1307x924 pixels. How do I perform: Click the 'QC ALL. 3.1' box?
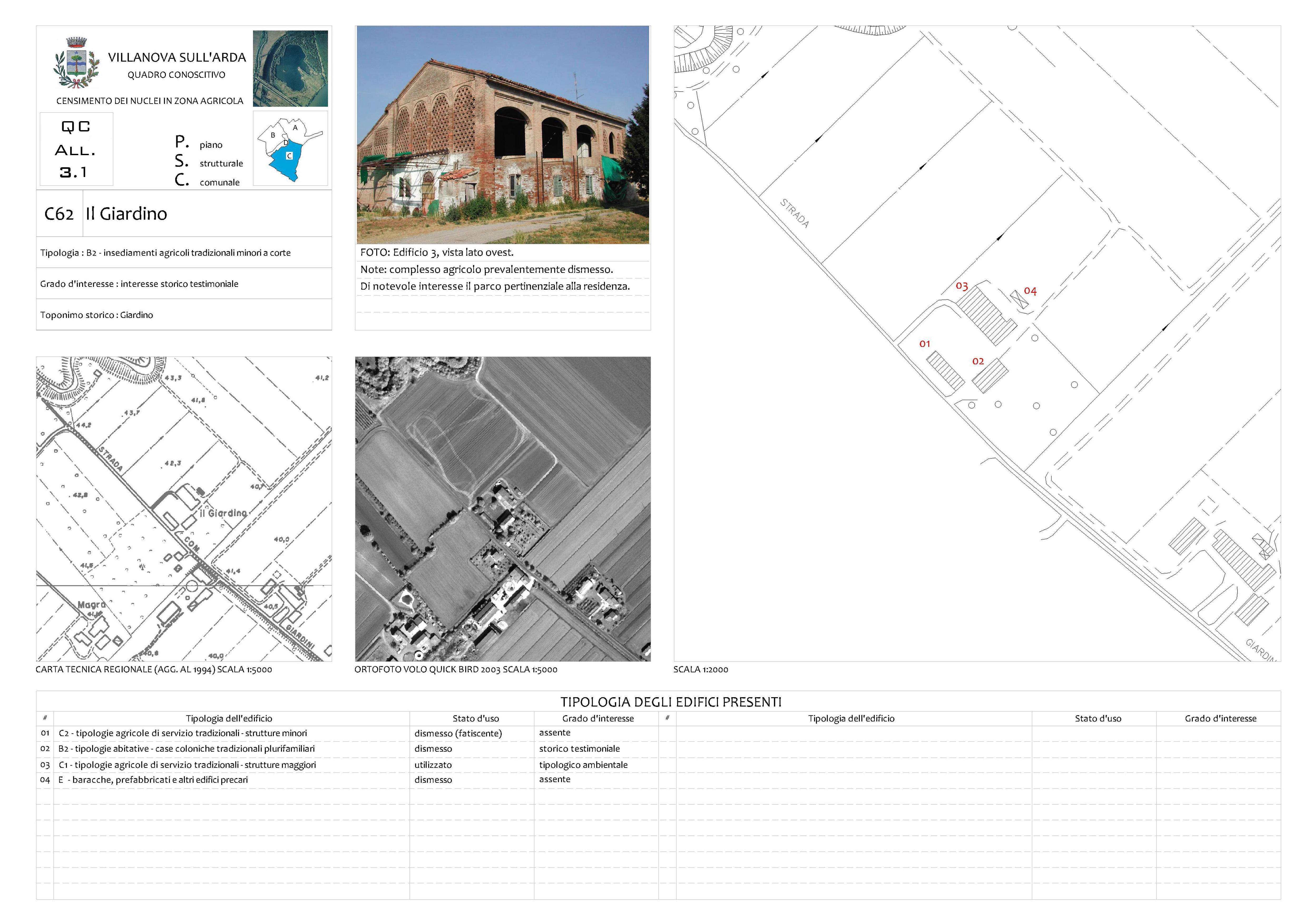(76, 149)
